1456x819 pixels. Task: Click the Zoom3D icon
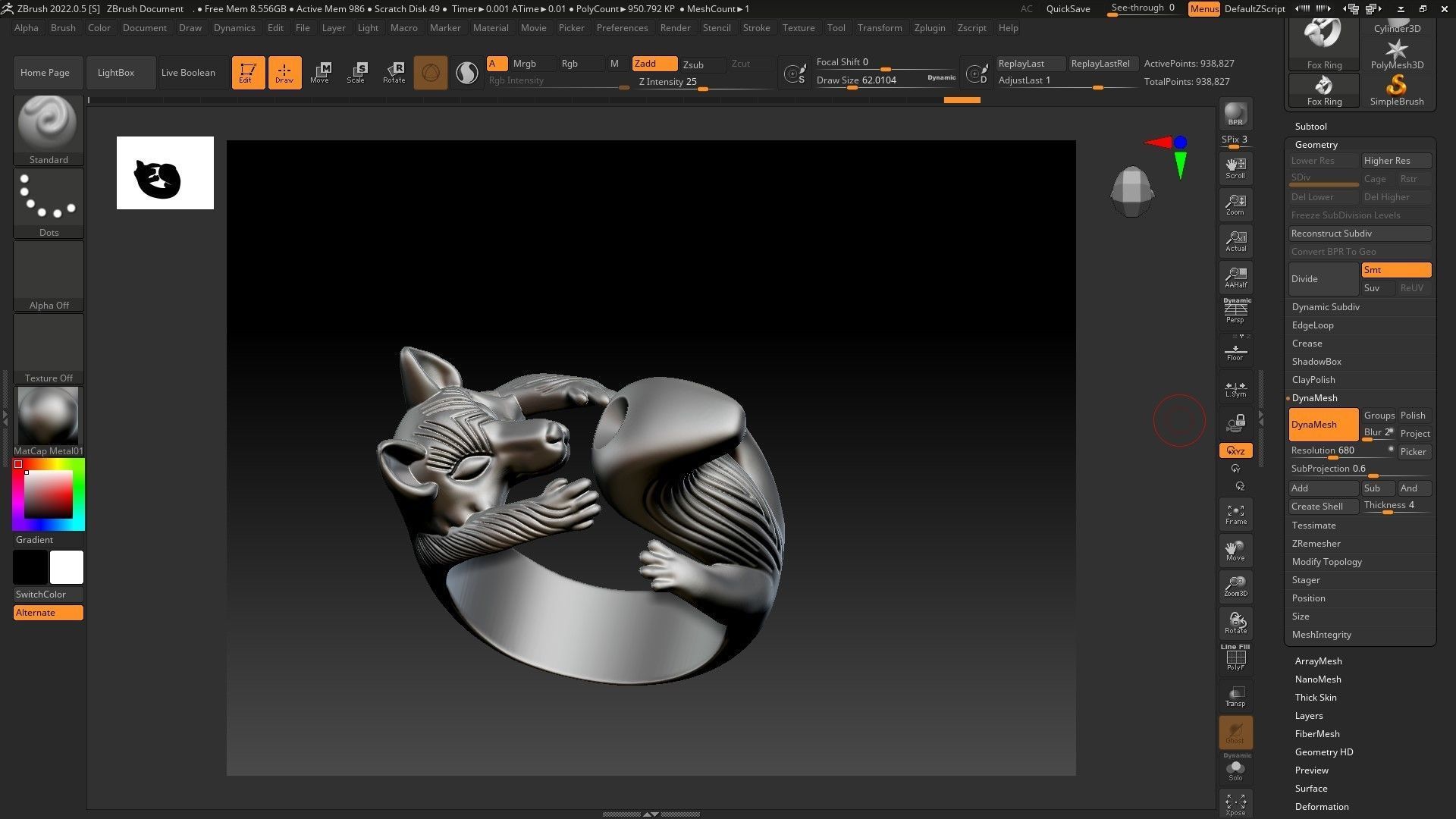[x=1235, y=587]
